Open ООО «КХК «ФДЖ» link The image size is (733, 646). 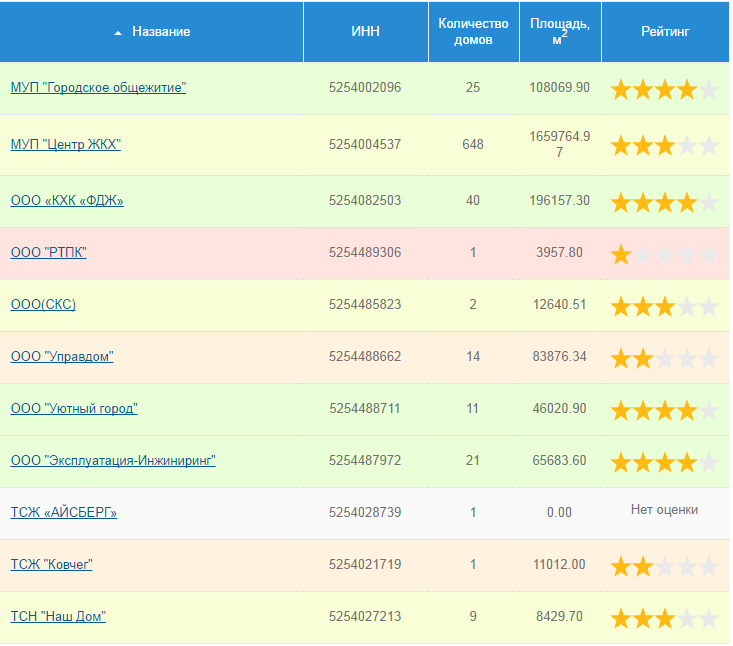(67, 201)
